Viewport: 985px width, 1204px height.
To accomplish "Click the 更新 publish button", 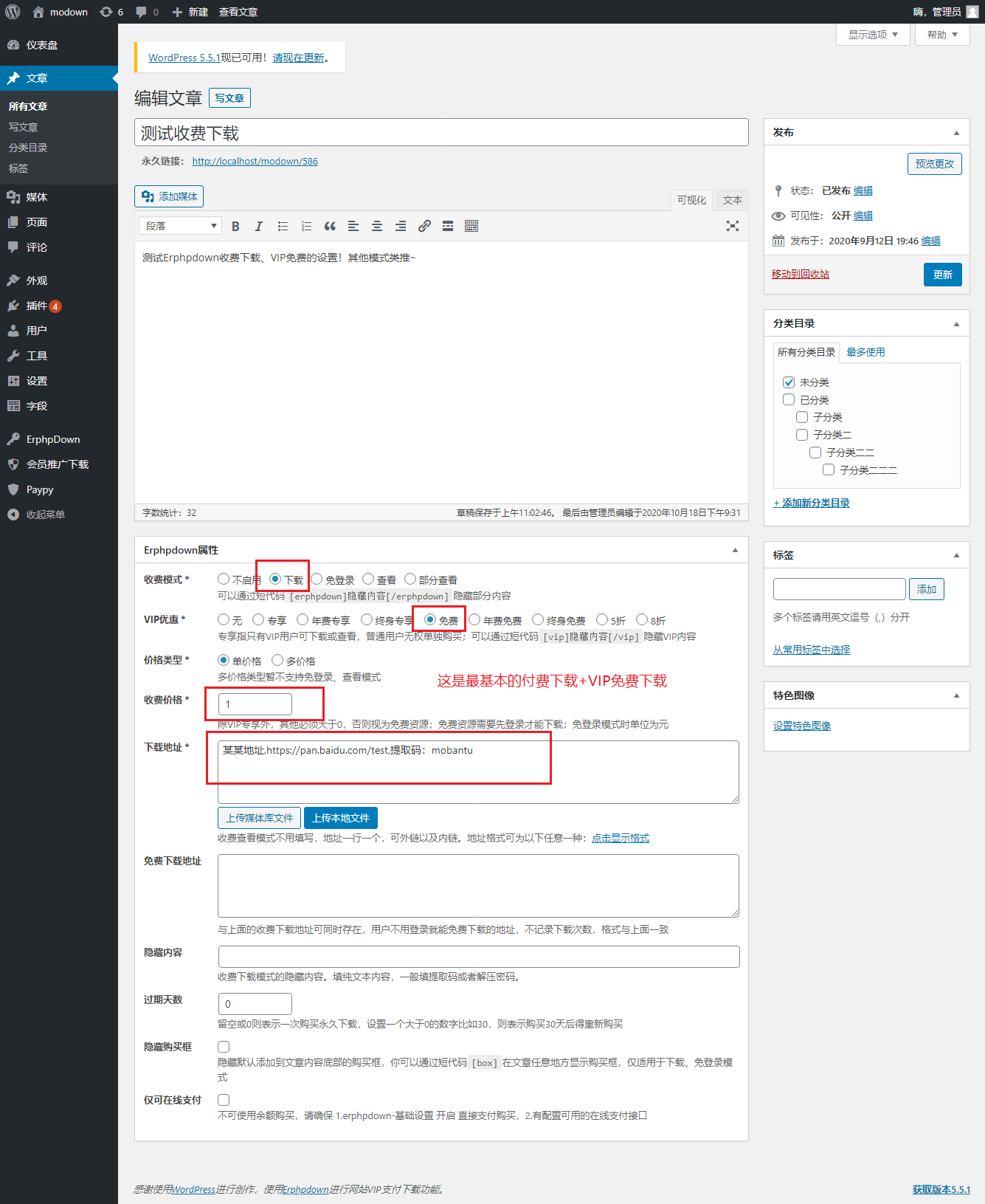I will pyautogui.click(x=942, y=275).
